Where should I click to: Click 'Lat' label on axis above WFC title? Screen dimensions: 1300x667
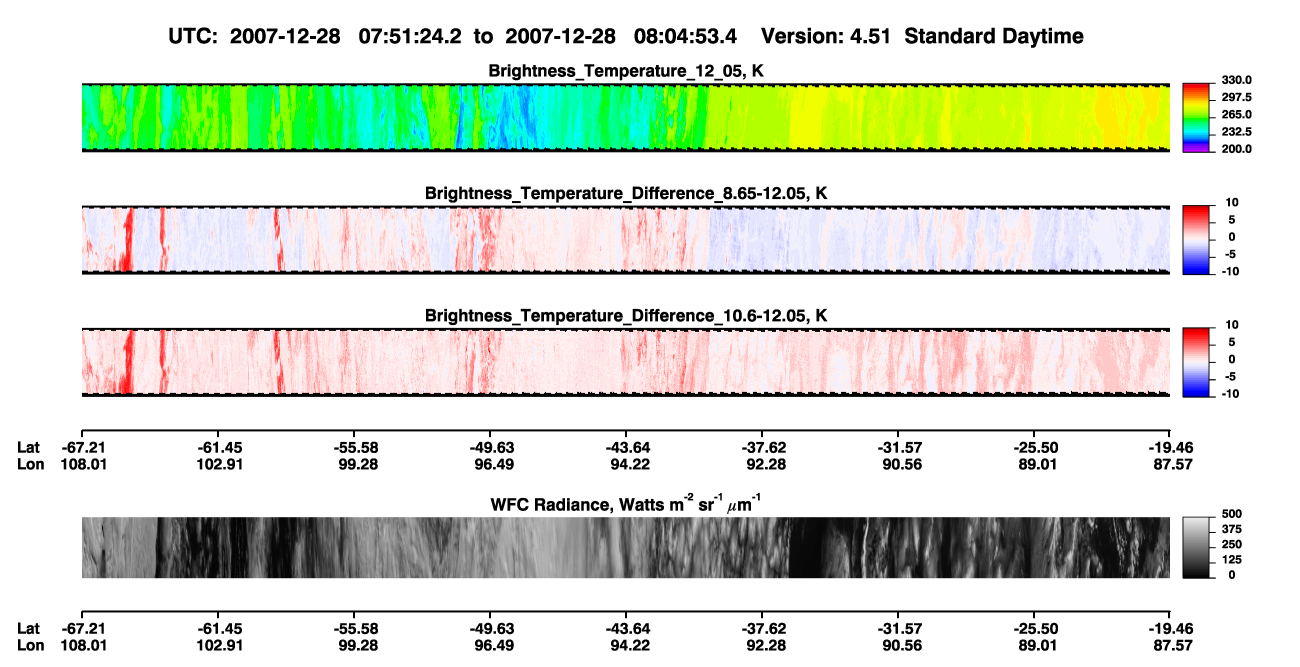(x=29, y=447)
